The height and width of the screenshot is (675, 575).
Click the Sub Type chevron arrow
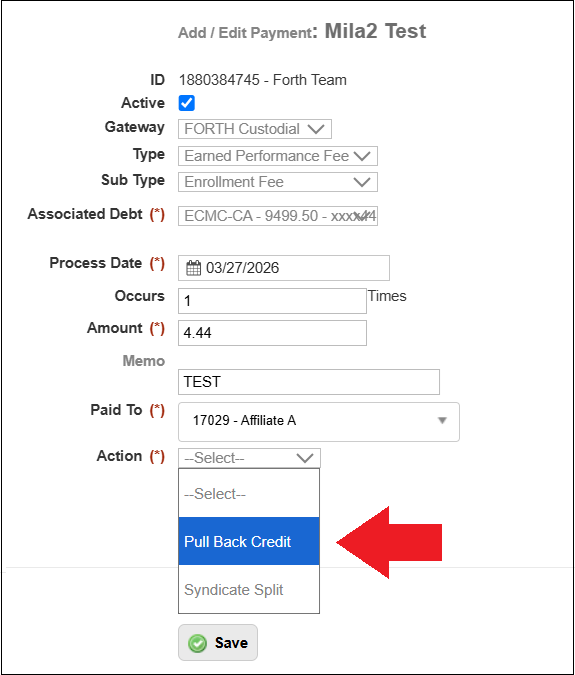(x=362, y=182)
